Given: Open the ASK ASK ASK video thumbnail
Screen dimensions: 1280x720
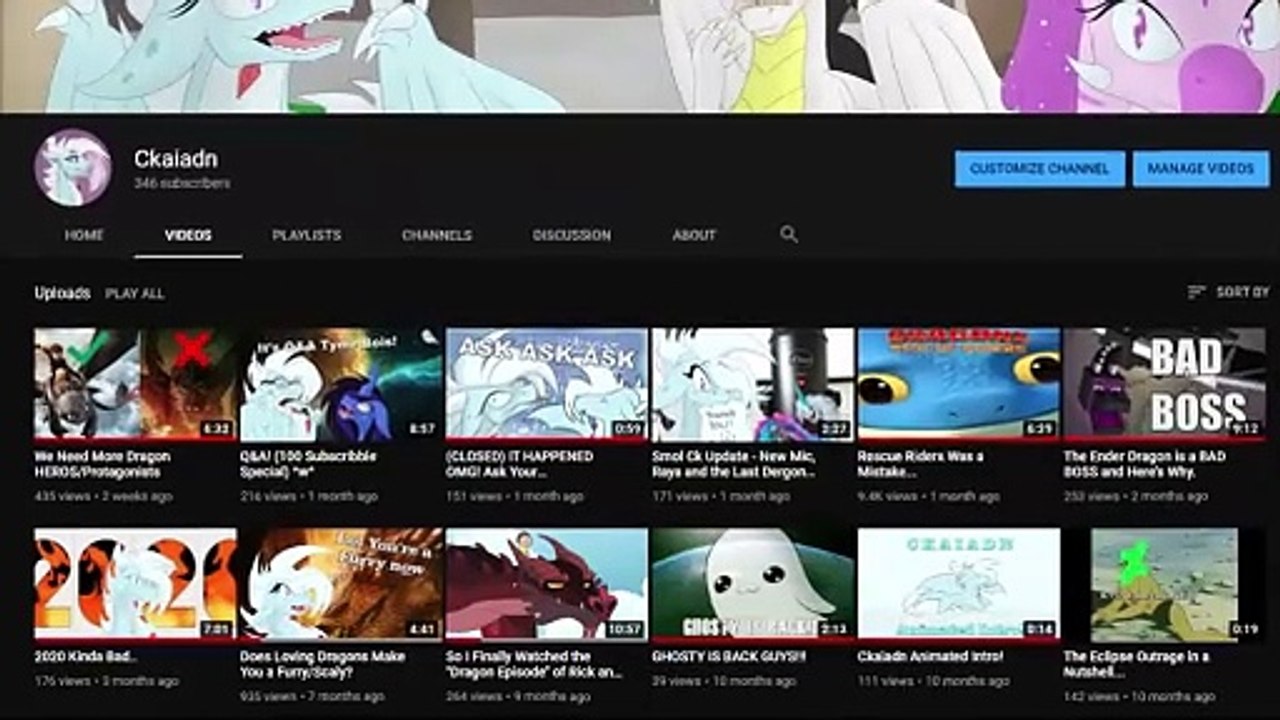Looking at the screenshot, I should coord(546,385).
